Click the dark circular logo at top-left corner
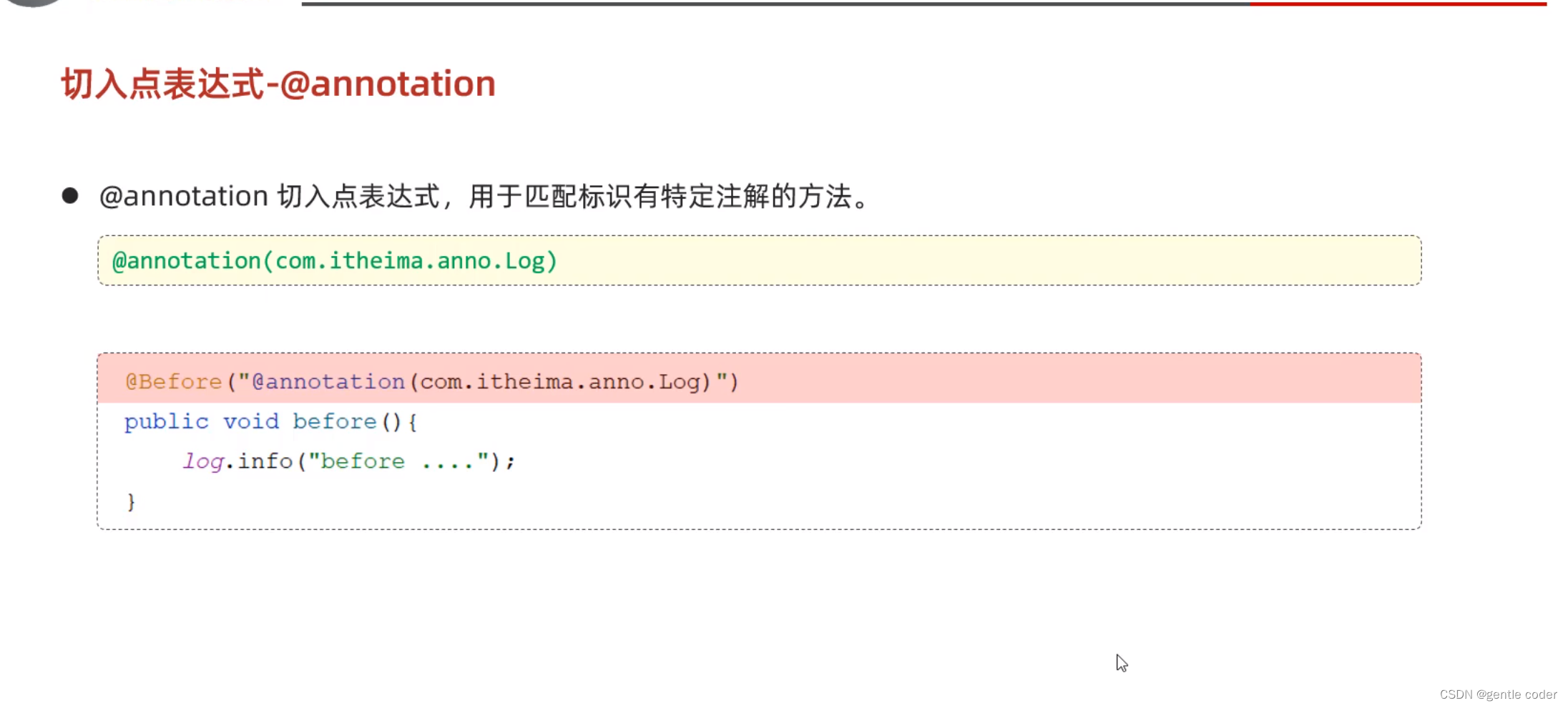 point(32,3)
